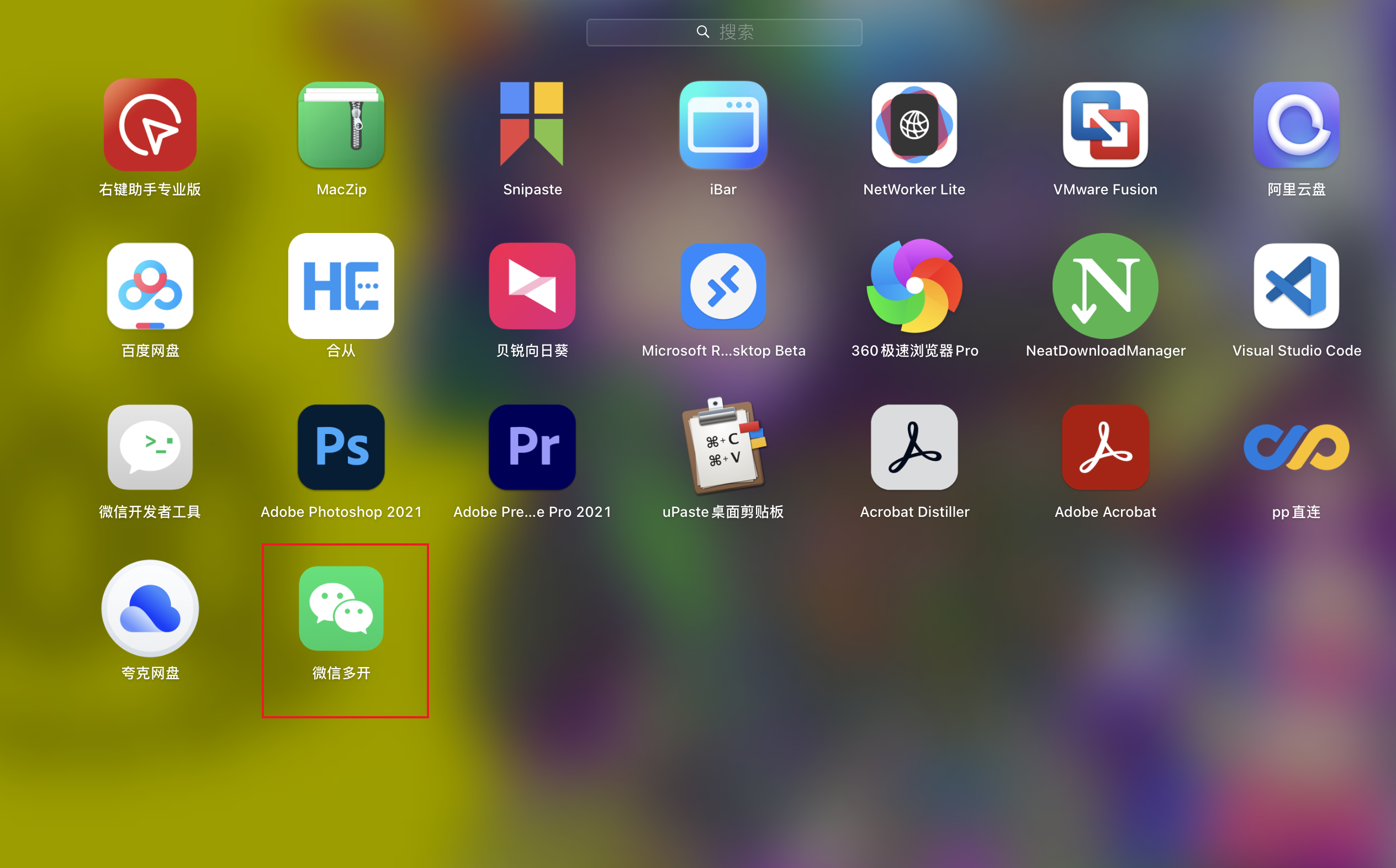Image resolution: width=1396 pixels, height=868 pixels.
Task: Open Microsoft Remote Desktop Beta
Action: pyautogui.click(x=723, y=286)
